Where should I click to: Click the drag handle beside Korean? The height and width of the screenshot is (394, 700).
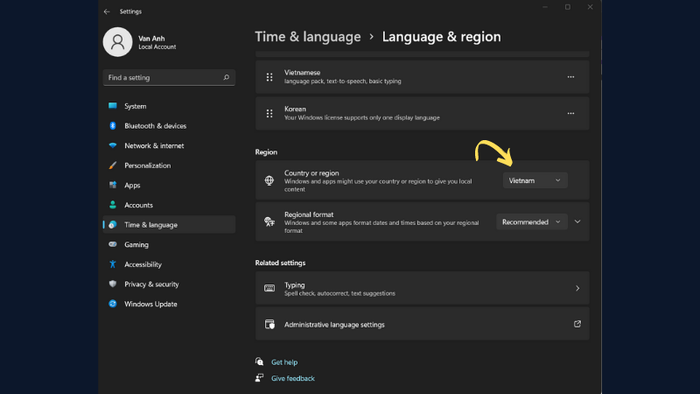pyautogui.click(x=269, y=114)
